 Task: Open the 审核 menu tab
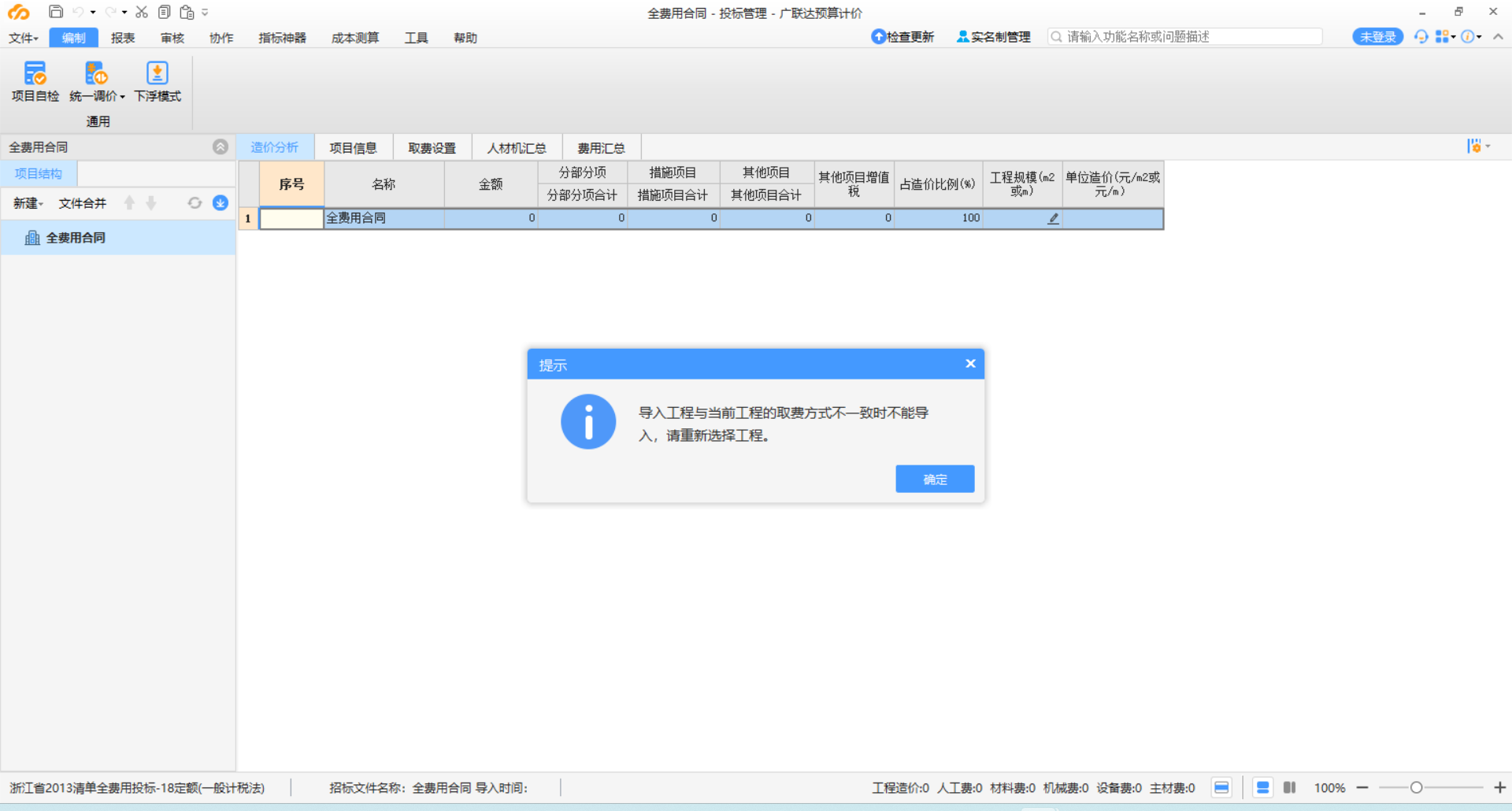click(172, 38)
